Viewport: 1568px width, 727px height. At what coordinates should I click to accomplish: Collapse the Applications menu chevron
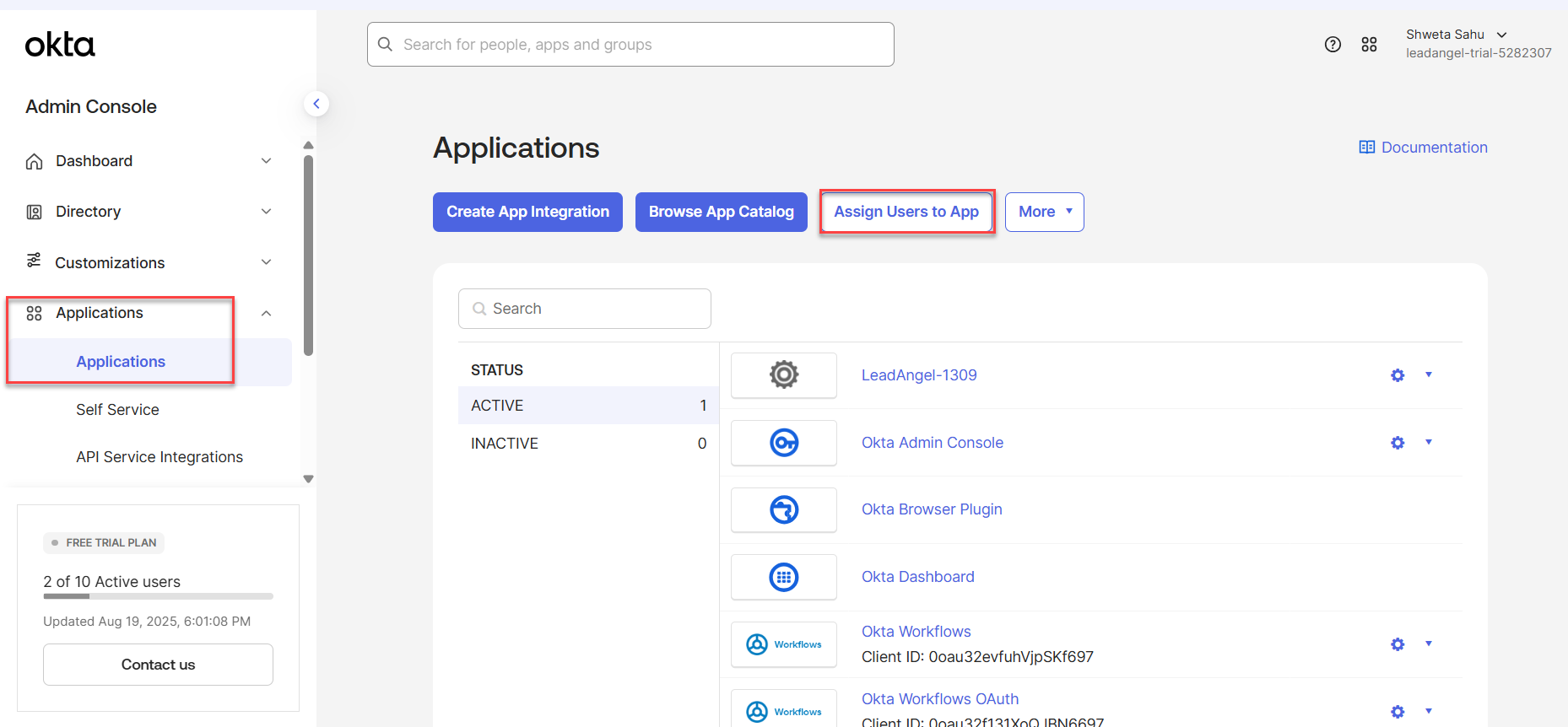coord(266,314)
